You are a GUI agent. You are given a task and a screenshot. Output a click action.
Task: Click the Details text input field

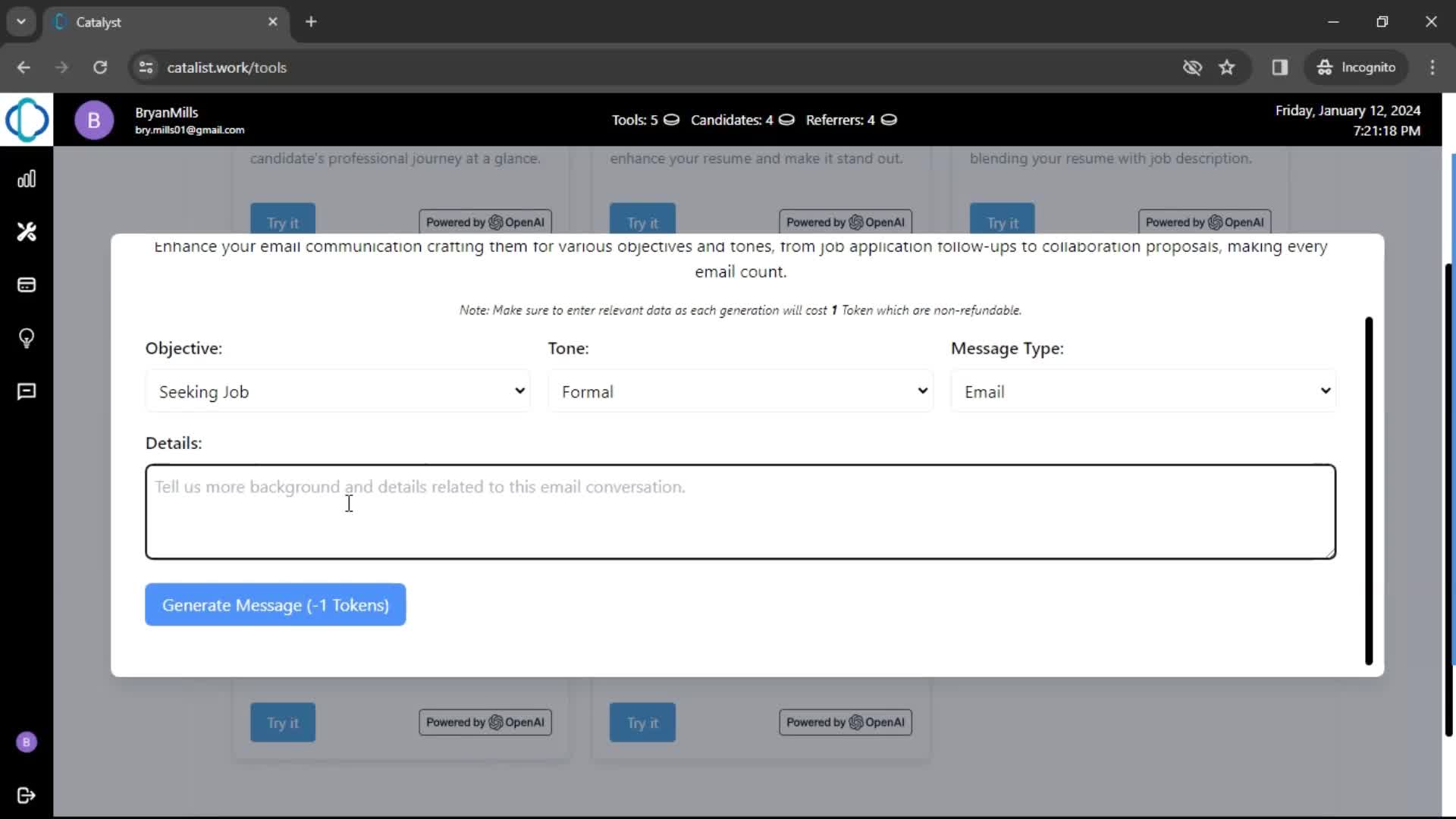coord(740,511)
